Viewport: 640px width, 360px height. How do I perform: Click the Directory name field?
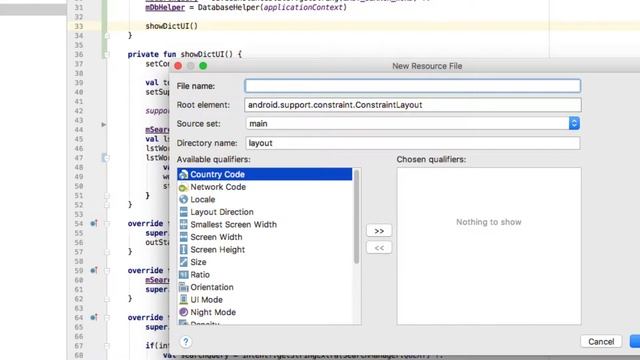412,143
